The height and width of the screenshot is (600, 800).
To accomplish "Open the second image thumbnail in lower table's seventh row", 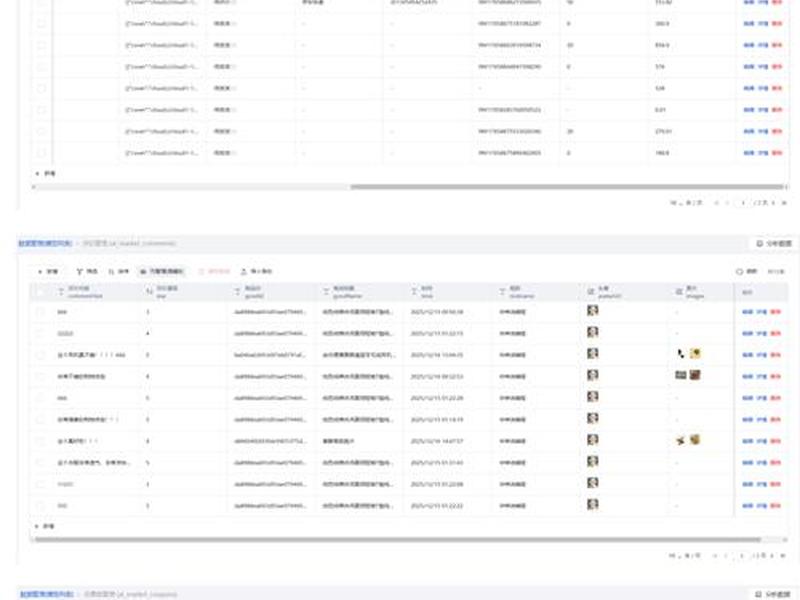I will coord(694,440).
